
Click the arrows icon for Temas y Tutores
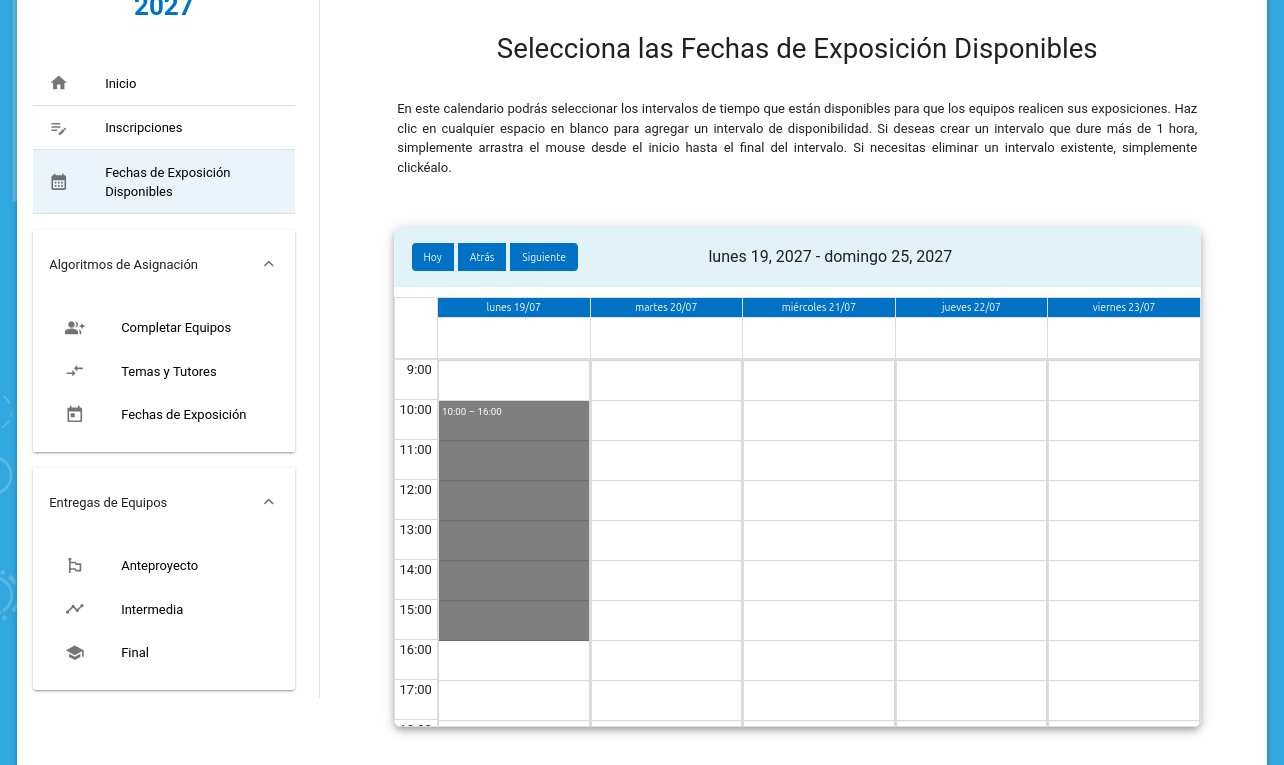point(75,371)
